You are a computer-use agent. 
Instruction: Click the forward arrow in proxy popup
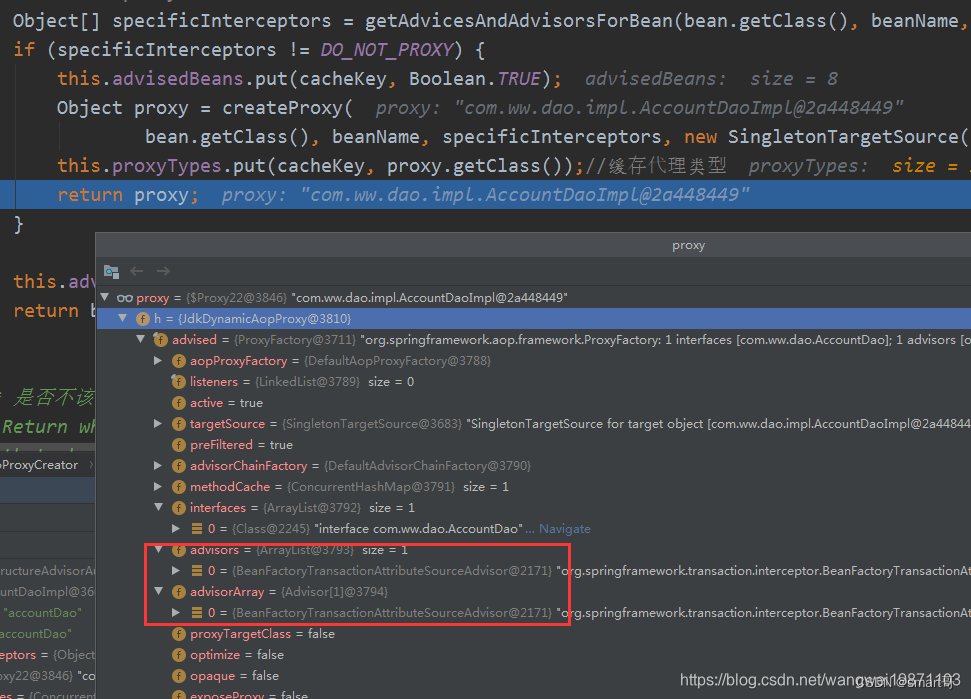(163, 271)
